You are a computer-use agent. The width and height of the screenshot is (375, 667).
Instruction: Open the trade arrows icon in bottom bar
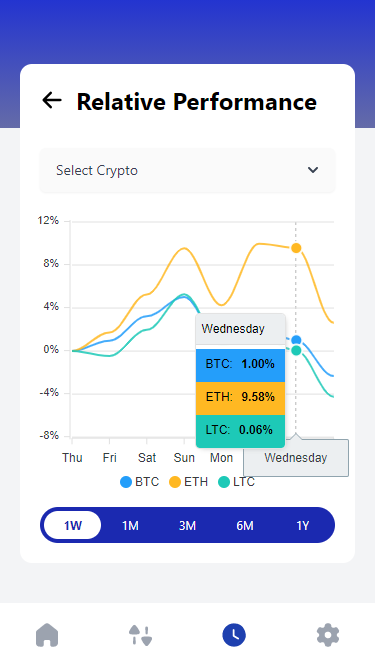coord(140,635)
